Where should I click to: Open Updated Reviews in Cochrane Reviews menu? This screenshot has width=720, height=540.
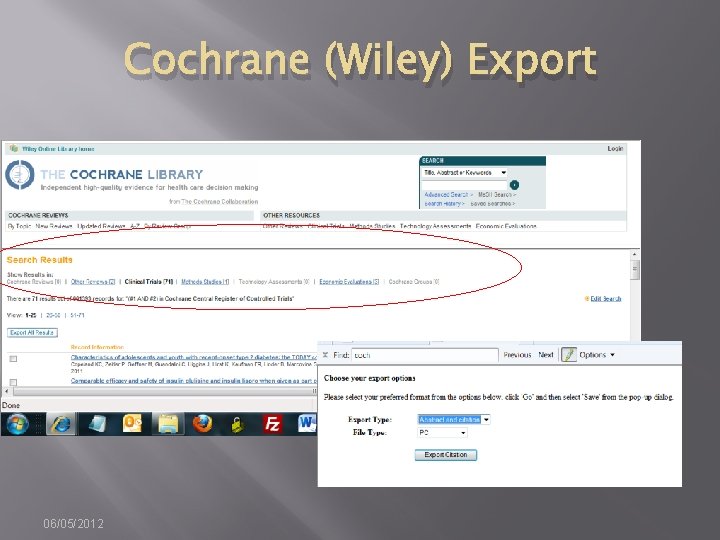coord(101,226)
